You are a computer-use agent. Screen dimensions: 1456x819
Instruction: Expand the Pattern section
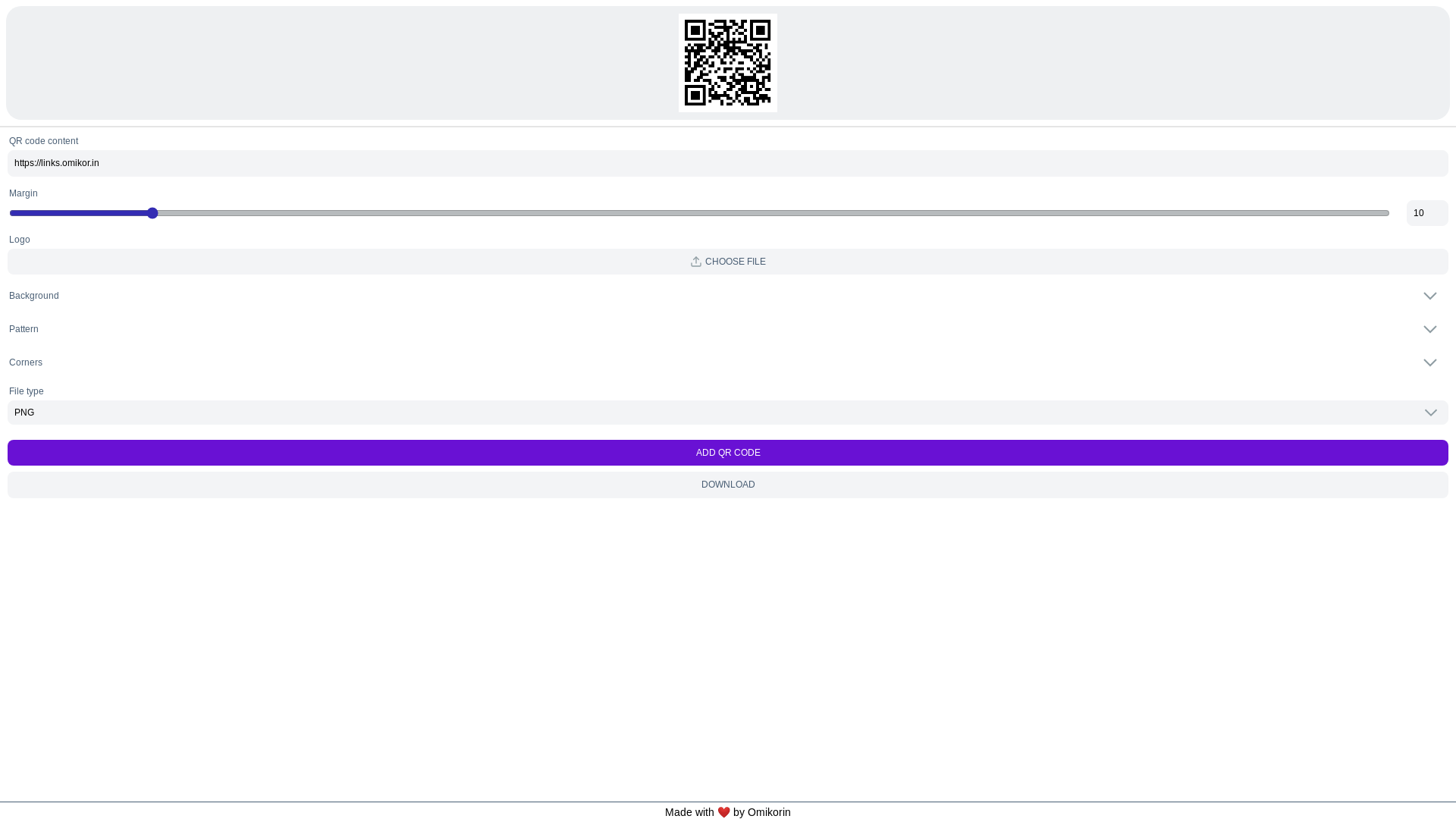point(728,329)
